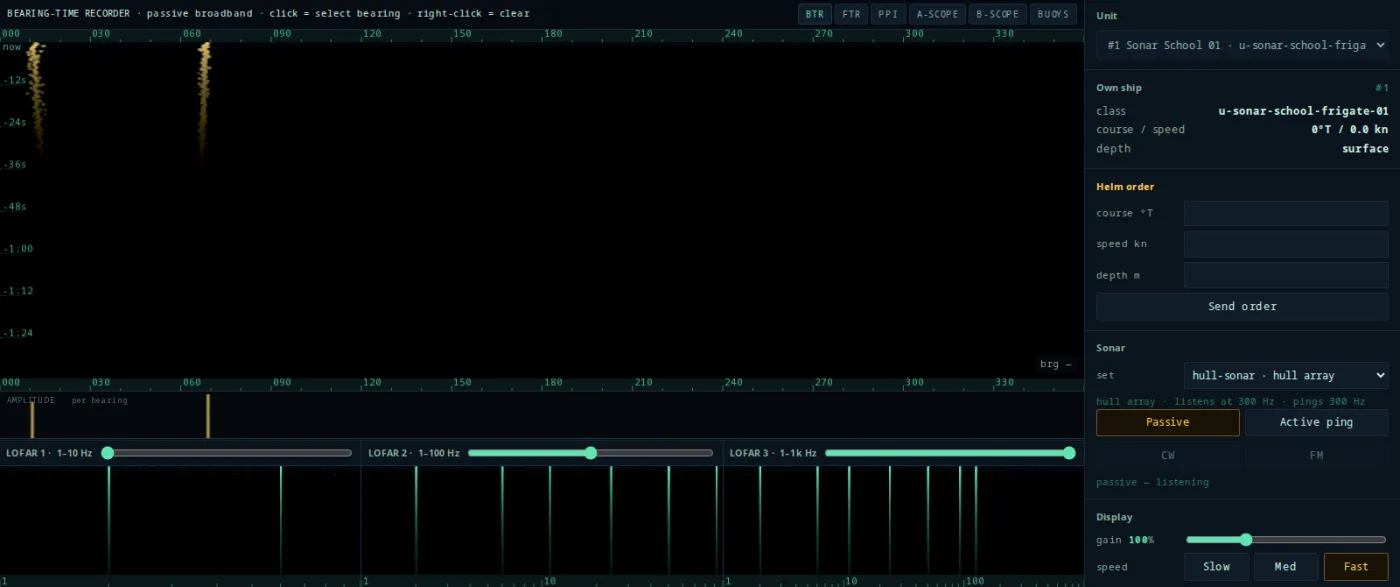Click the own ship class value
This screenshot has width=1400, height=587.
tap(1303, 111)
